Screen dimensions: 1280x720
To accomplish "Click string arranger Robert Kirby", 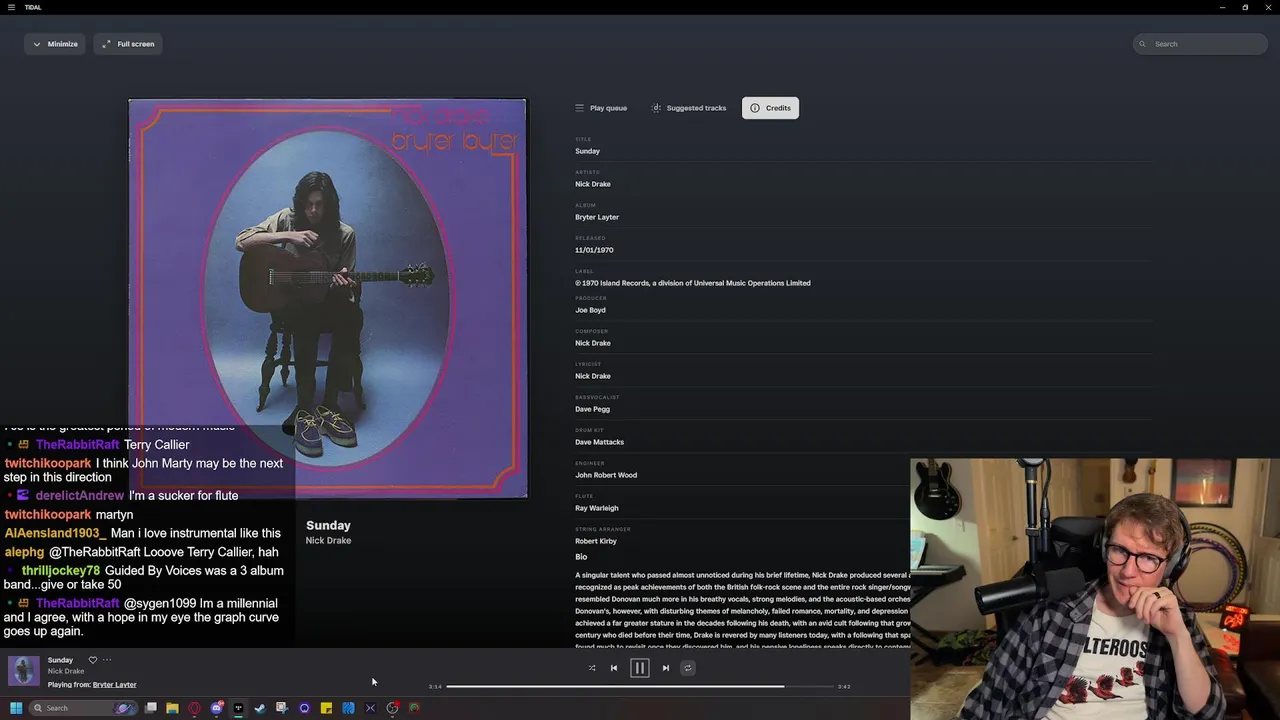I will point(596,541).
